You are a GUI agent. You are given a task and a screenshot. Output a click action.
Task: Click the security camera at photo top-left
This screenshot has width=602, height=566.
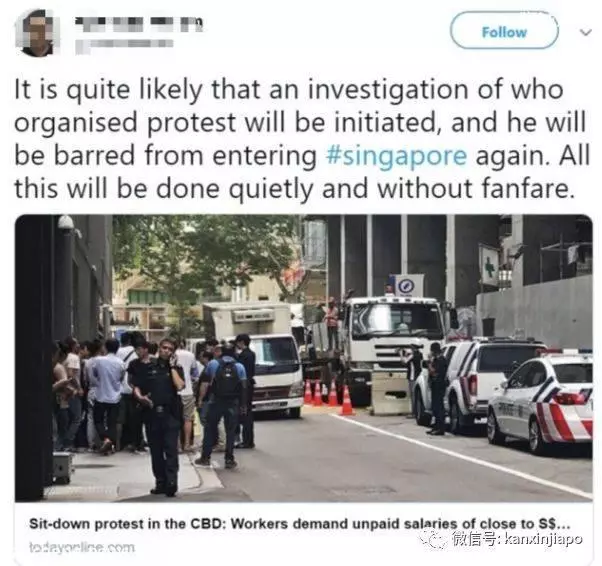[67, 225]
